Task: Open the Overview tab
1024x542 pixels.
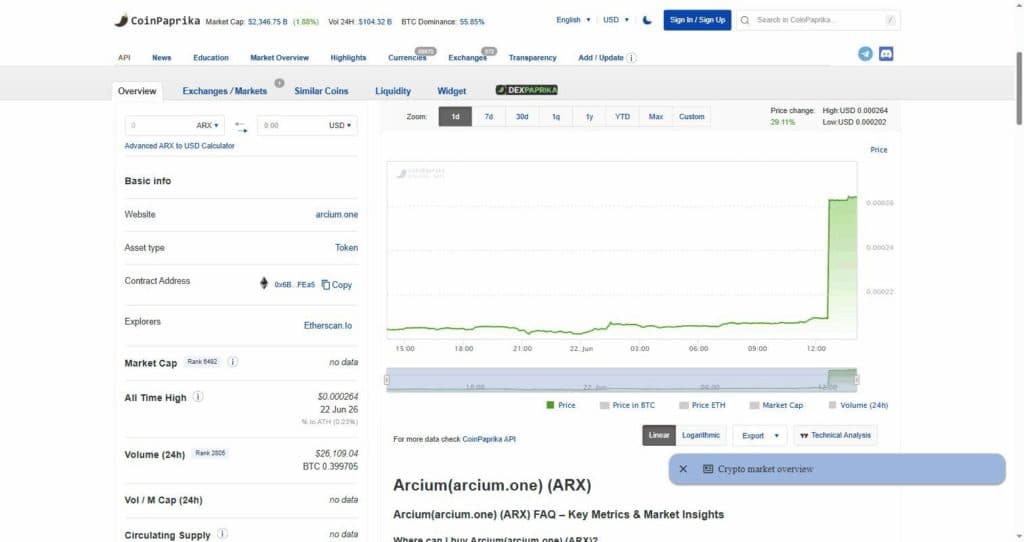Action: point(137,91)
